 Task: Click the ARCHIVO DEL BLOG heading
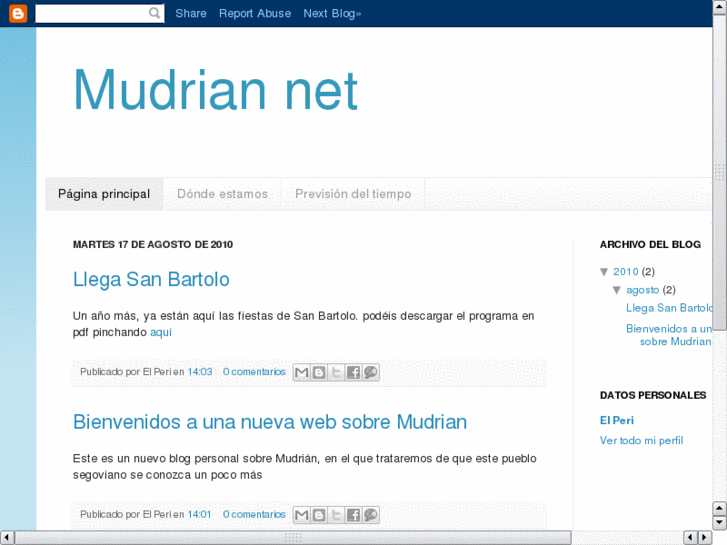[x=650, y=245]
